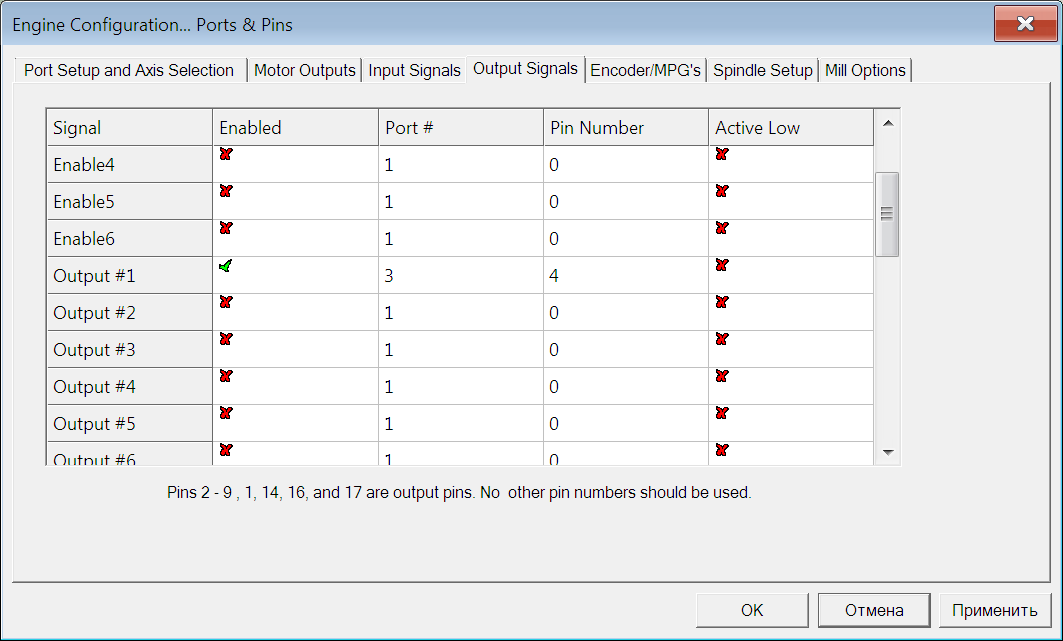The image size is (1063, 641).
Task: Edit Port # cell for Output #2
Action: (x=460, y=313)
